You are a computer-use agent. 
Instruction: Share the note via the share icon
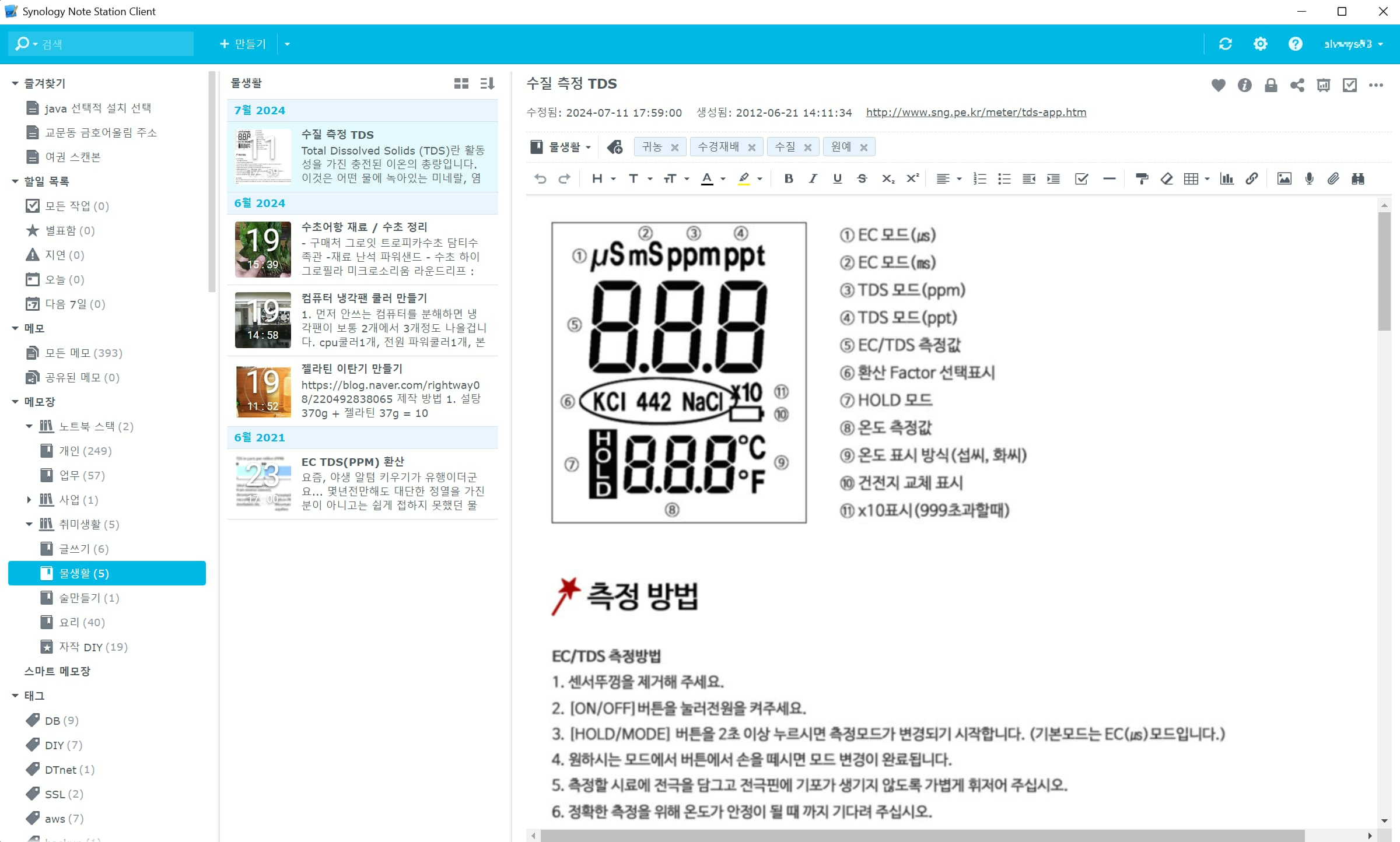click(x=1296, y=85)
